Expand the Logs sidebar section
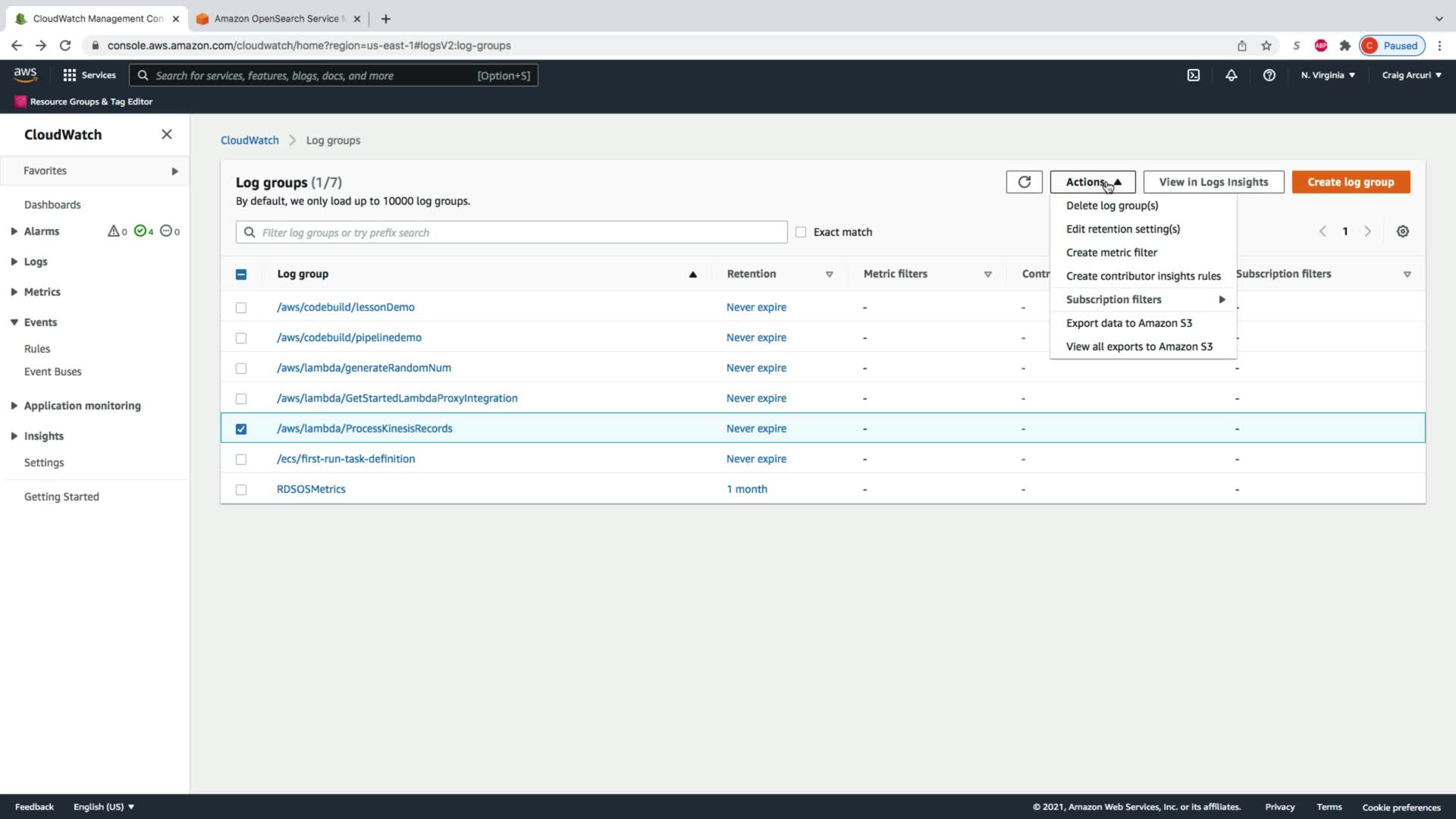Viewport: 1456px width, 819px height. 35,262
